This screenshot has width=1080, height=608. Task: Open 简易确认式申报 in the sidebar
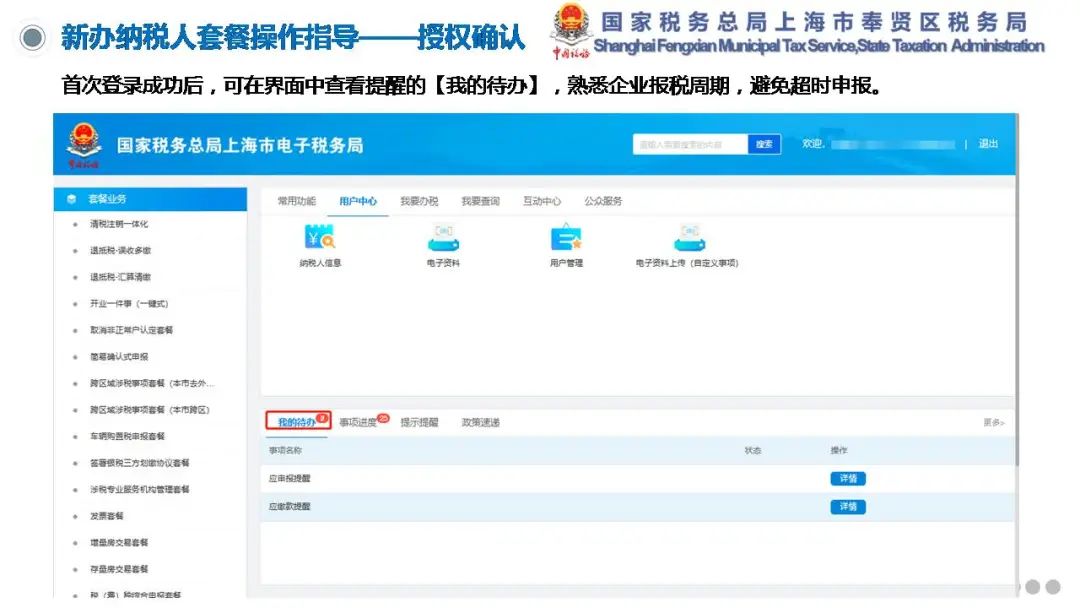(118, 357)
